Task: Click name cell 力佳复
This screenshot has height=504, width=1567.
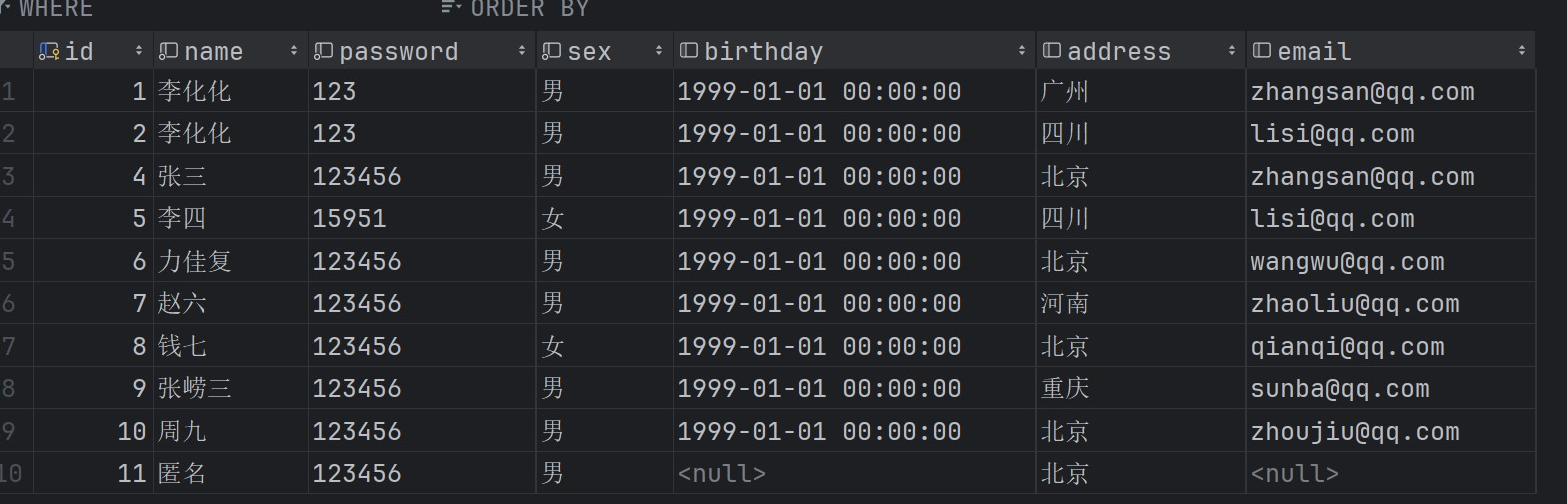Action: pos(230,261)
